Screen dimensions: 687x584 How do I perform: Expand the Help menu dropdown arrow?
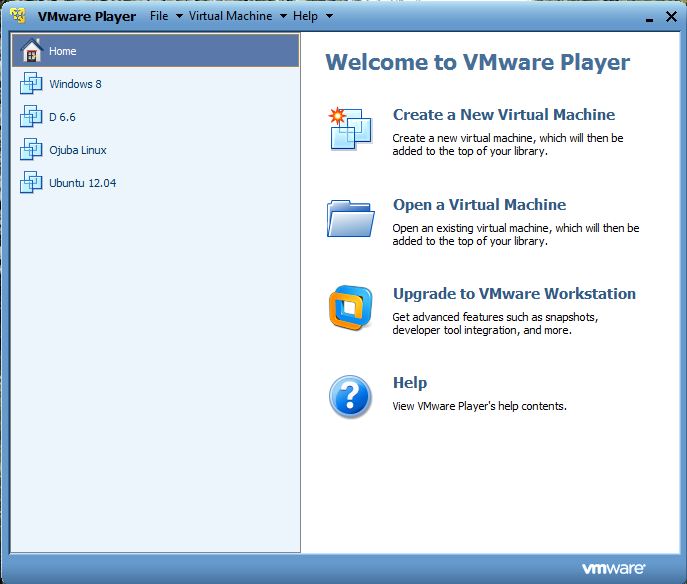pyautogui.click(x=329, y=16)
